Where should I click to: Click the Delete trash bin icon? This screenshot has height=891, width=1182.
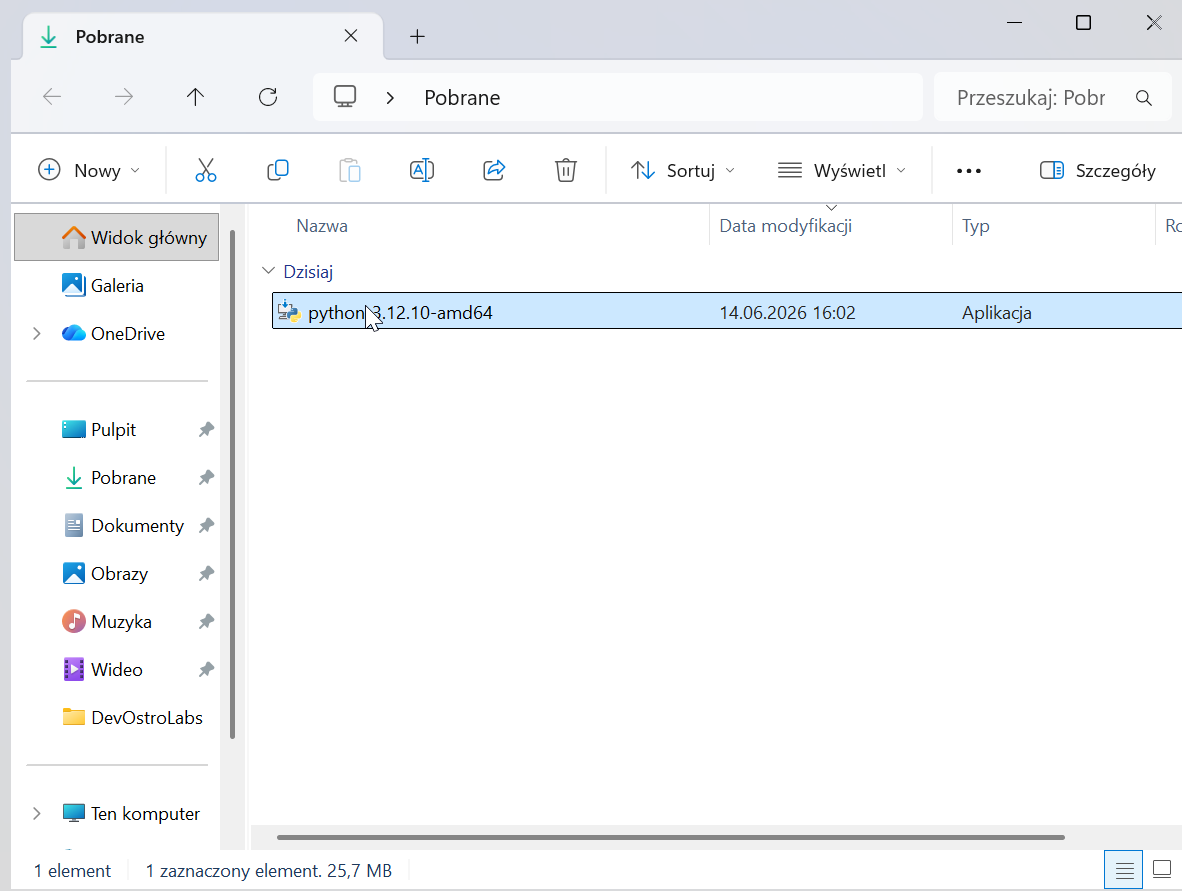tap(565, 170)
